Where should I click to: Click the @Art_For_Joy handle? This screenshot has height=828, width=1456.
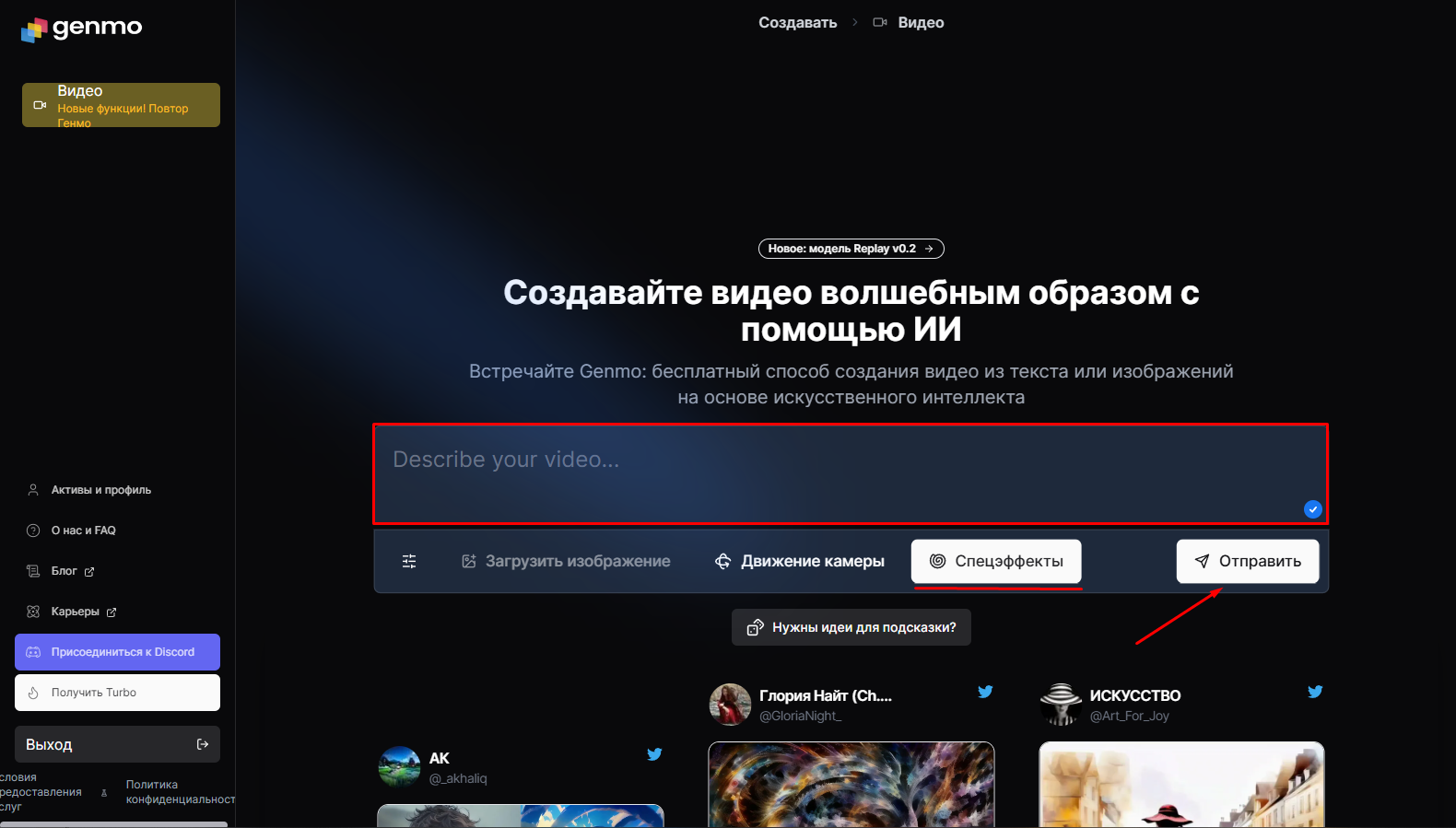[1129, 716]
